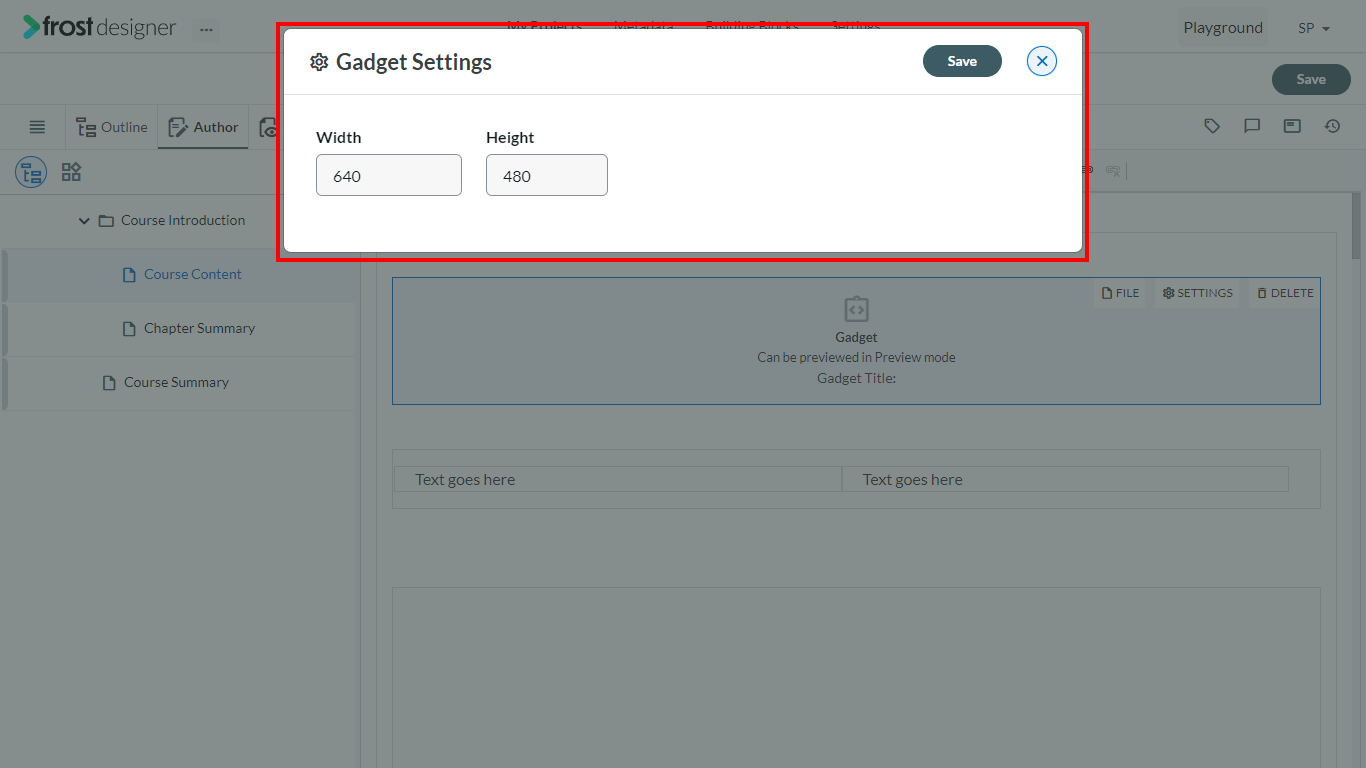
Task: Open the notes card icon
Action: click(1292, 126)
